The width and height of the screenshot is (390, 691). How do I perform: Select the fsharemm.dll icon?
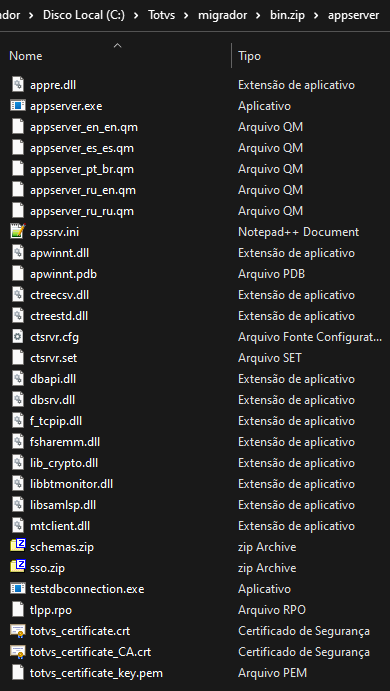(18, 442)
